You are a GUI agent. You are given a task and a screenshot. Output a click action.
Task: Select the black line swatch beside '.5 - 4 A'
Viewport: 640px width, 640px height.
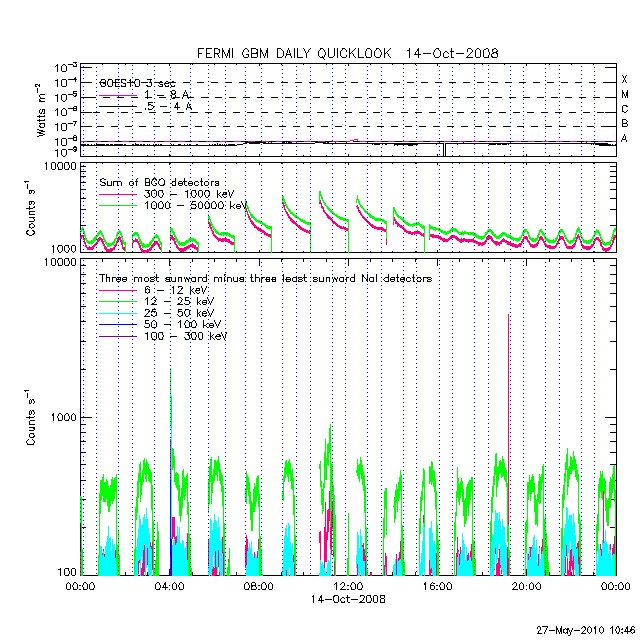[x=118, y=107]
